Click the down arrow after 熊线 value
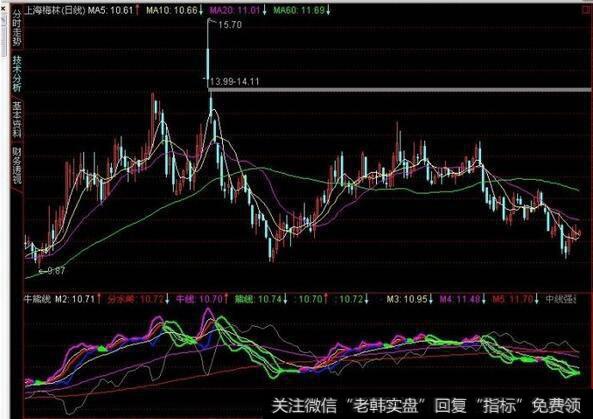The width and height of the screenshot is (593, 419). pos(285,300)
